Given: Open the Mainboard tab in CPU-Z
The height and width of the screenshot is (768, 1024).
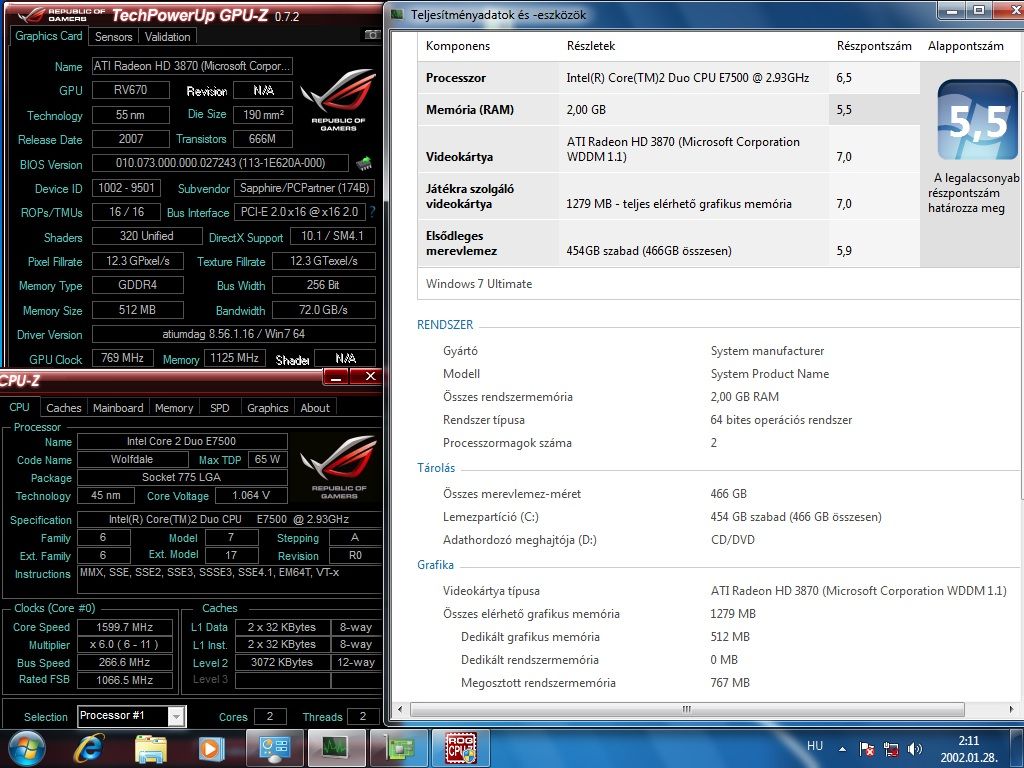Looking at the screenshot, I should 118,408.
